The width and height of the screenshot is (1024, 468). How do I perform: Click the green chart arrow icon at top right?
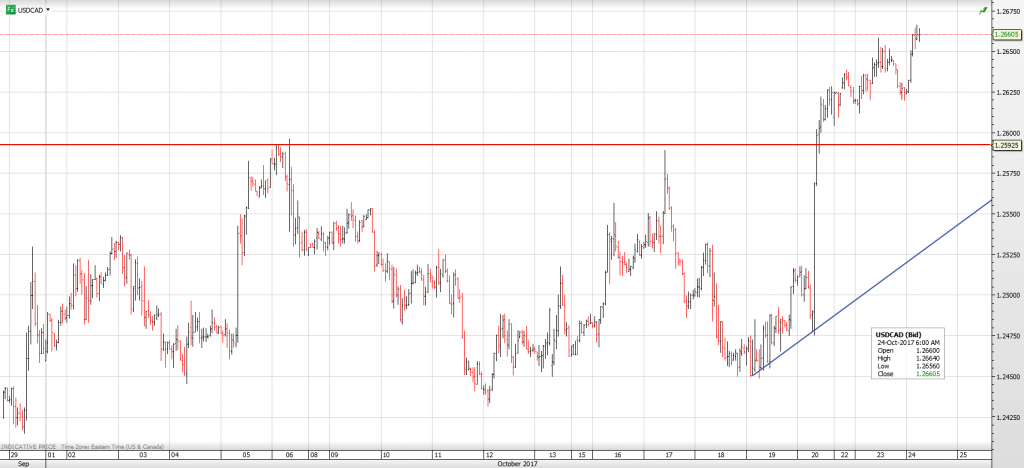click(983, 9)
